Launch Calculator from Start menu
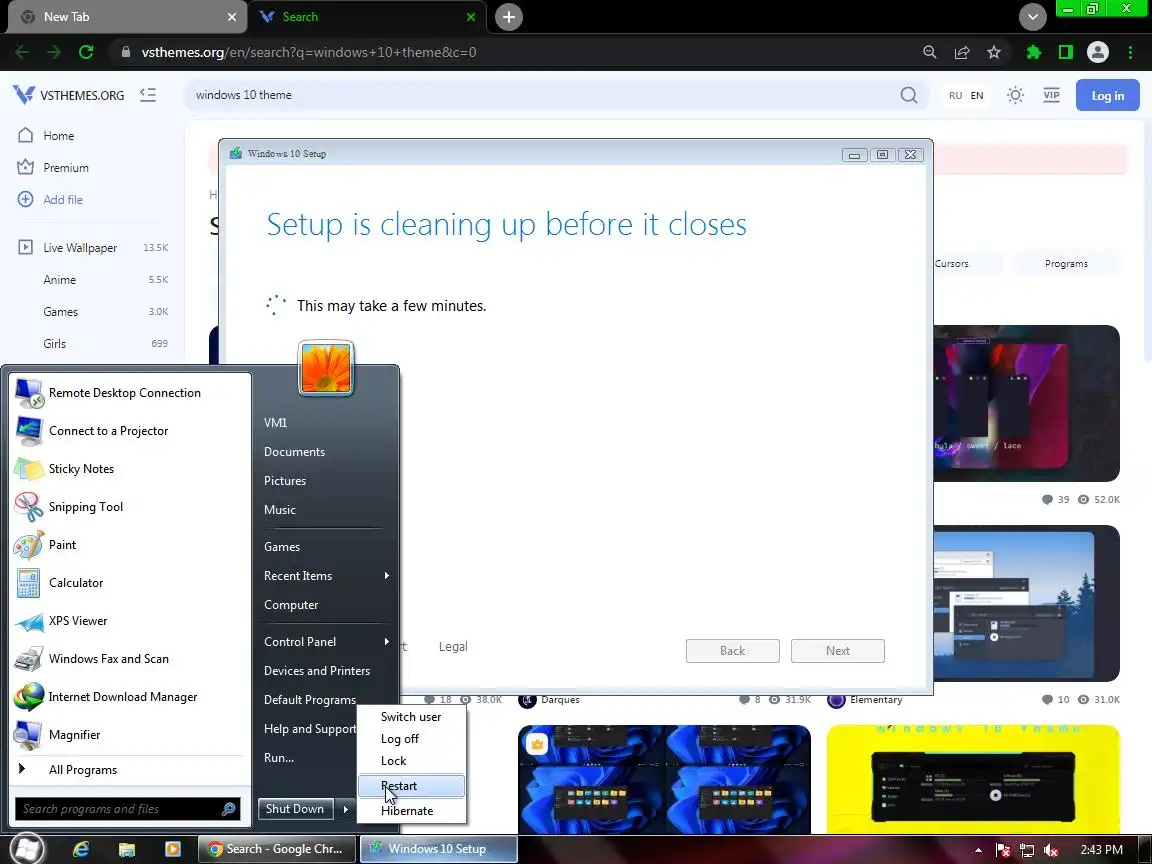1152x864 pixels. click(129, 583)
